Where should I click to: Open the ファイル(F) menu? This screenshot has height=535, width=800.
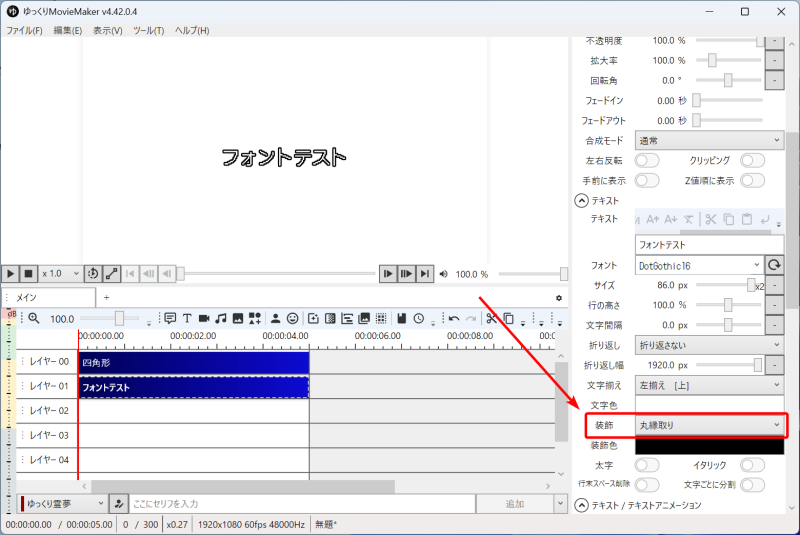tap(24, 31)
